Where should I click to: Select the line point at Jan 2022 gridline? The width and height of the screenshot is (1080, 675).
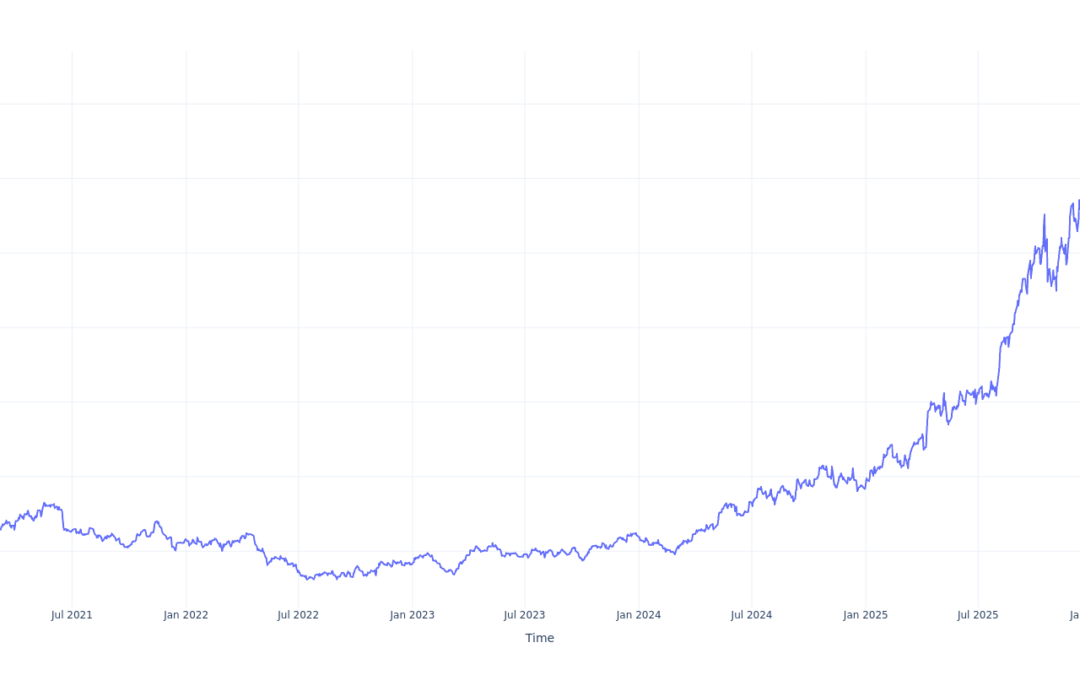click(x=186, y=542)
